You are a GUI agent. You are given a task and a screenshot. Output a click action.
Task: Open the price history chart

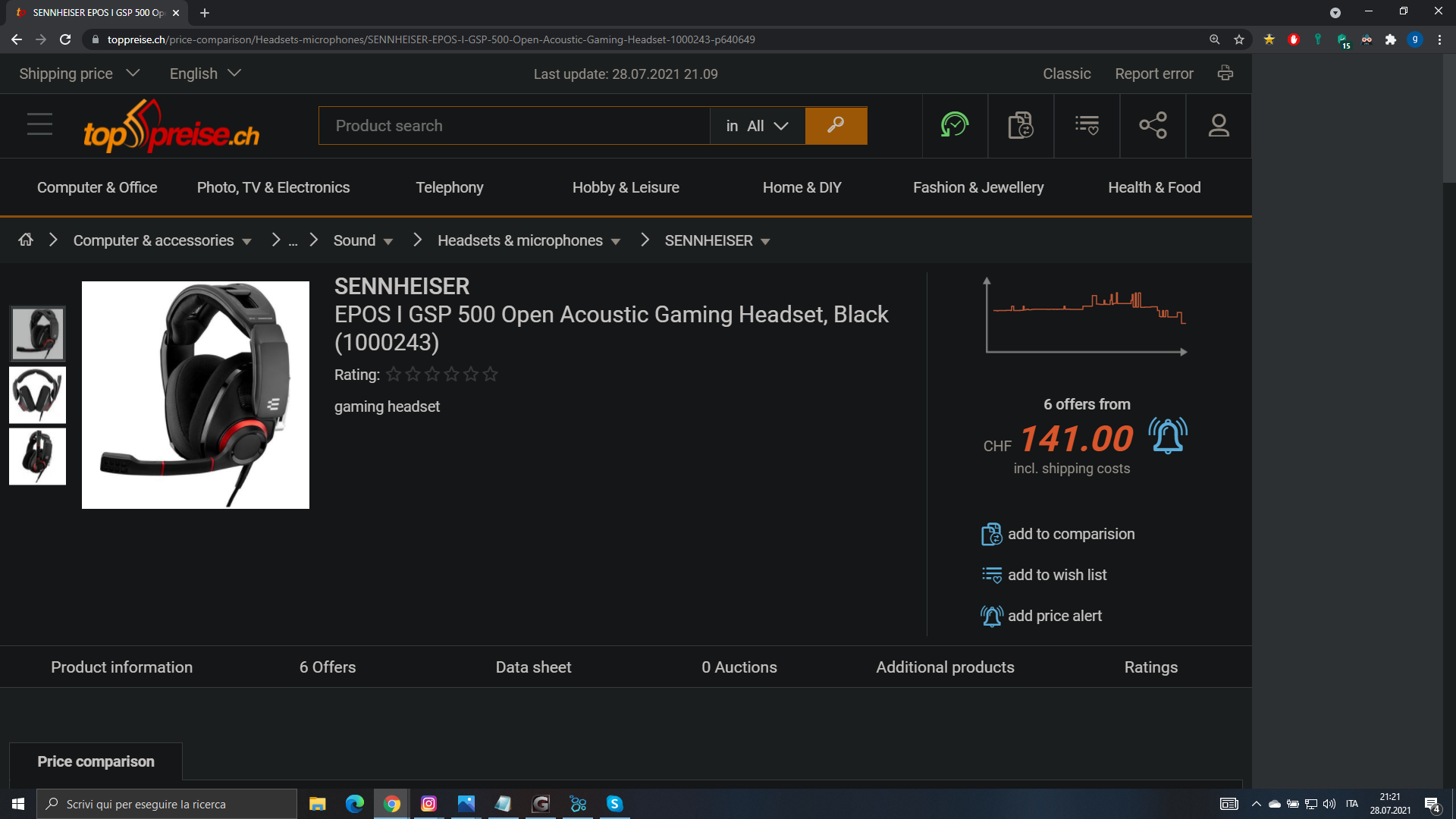pos(1086,316)
